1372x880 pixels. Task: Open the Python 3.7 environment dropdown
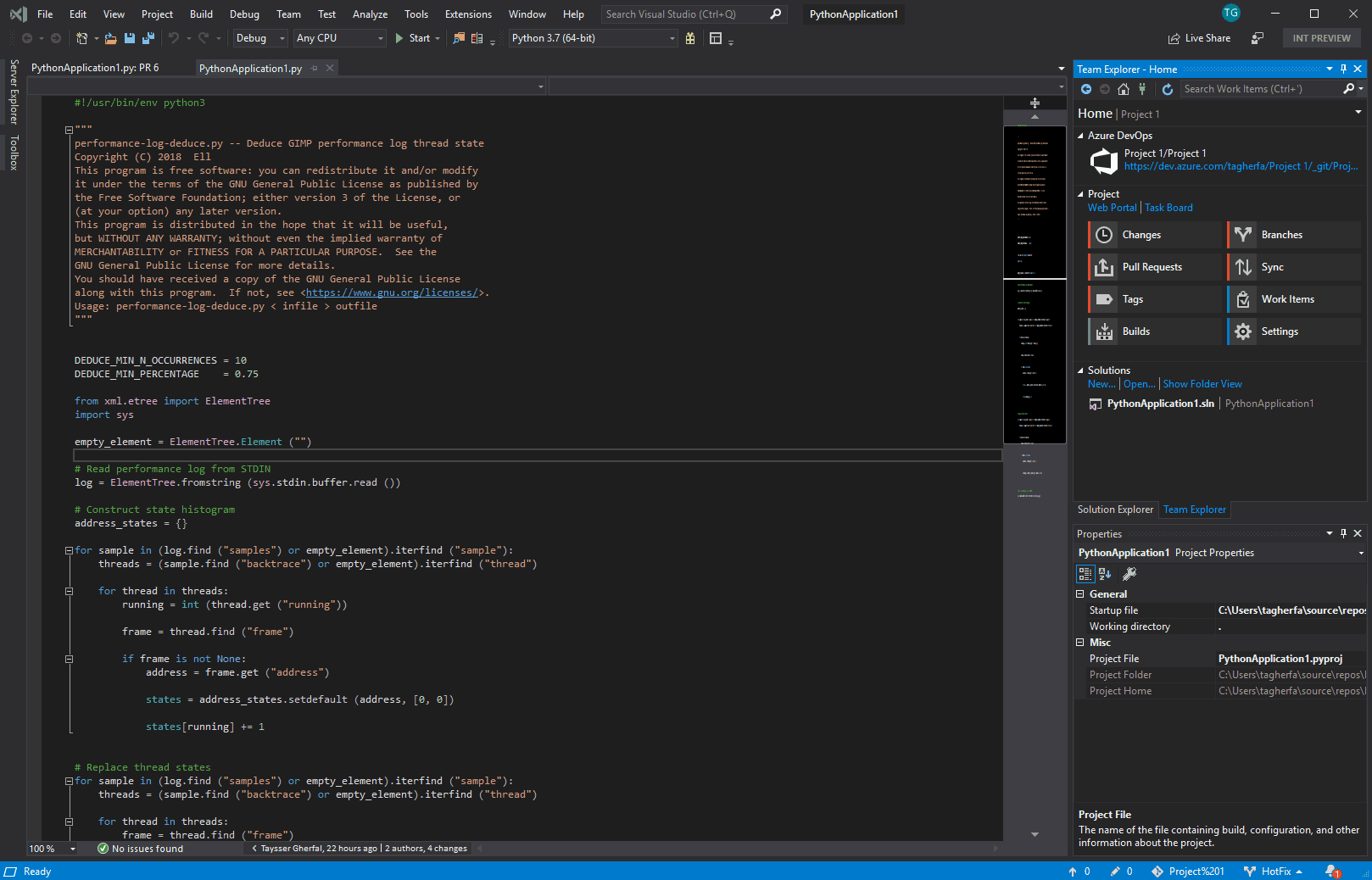click(x=671, y=38)
